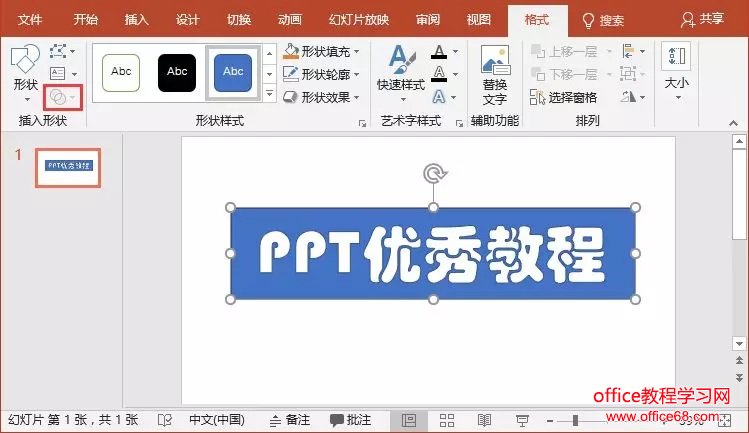Click 中文(中国) language indicator
Viewport: 749px width, 433px height.
(217, 420)
